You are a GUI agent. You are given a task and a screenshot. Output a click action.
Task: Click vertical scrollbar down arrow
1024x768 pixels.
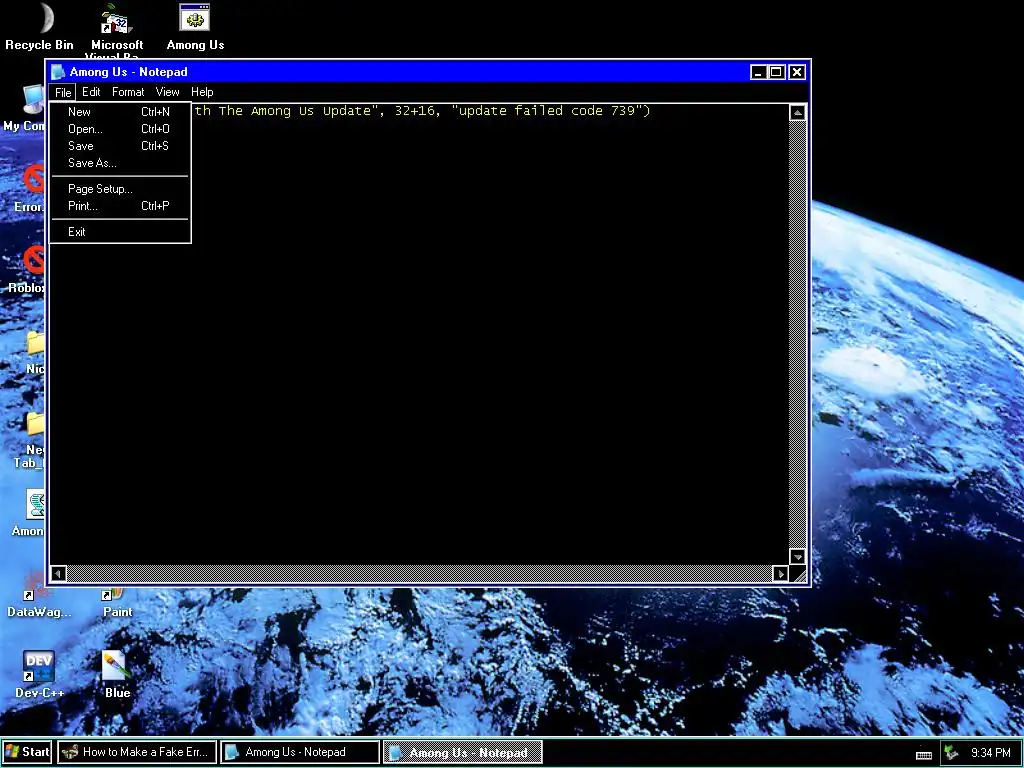click(797, 556)
